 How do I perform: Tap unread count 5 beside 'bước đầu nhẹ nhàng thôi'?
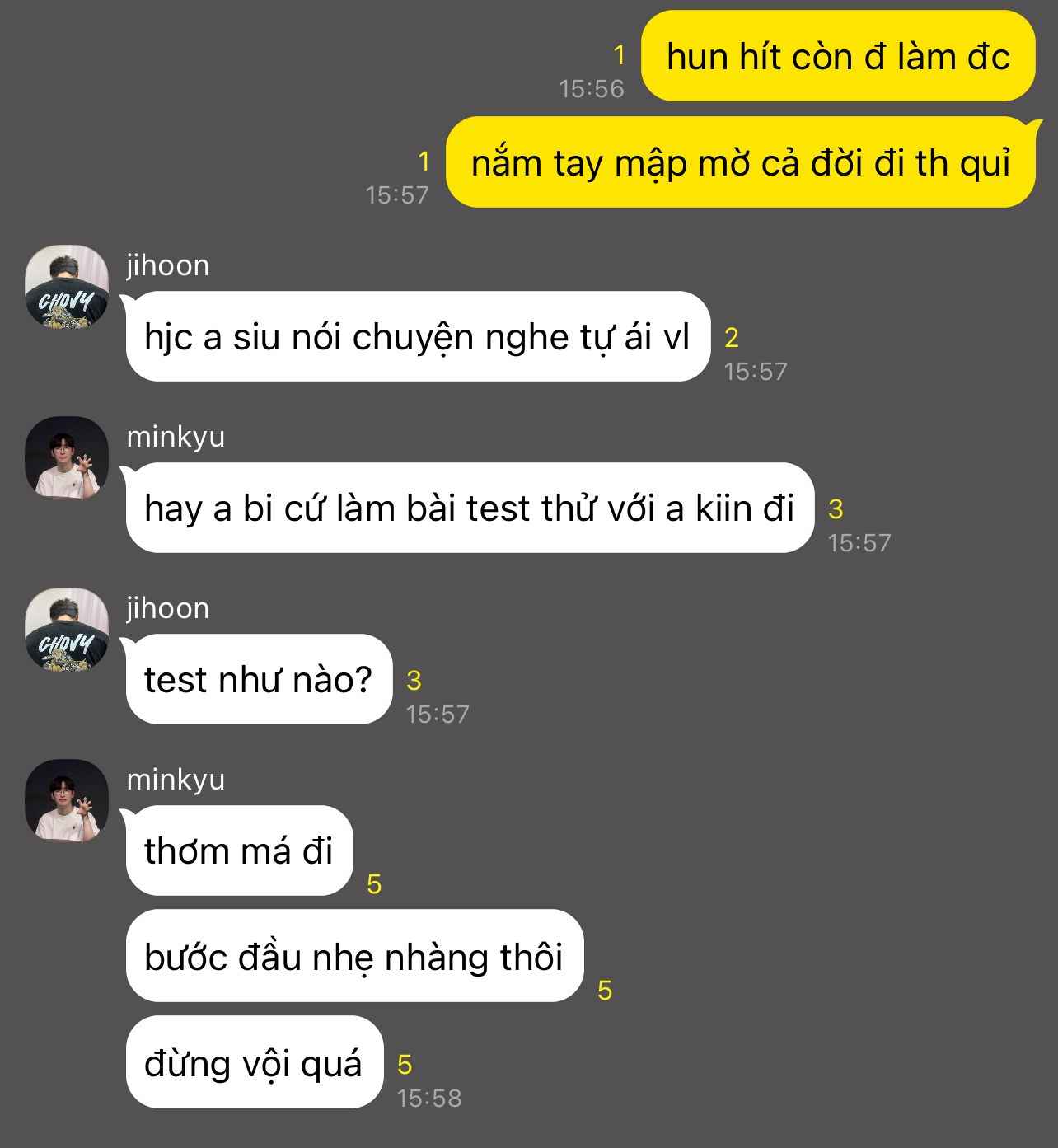pyautogui.click(x=605, y=990)
